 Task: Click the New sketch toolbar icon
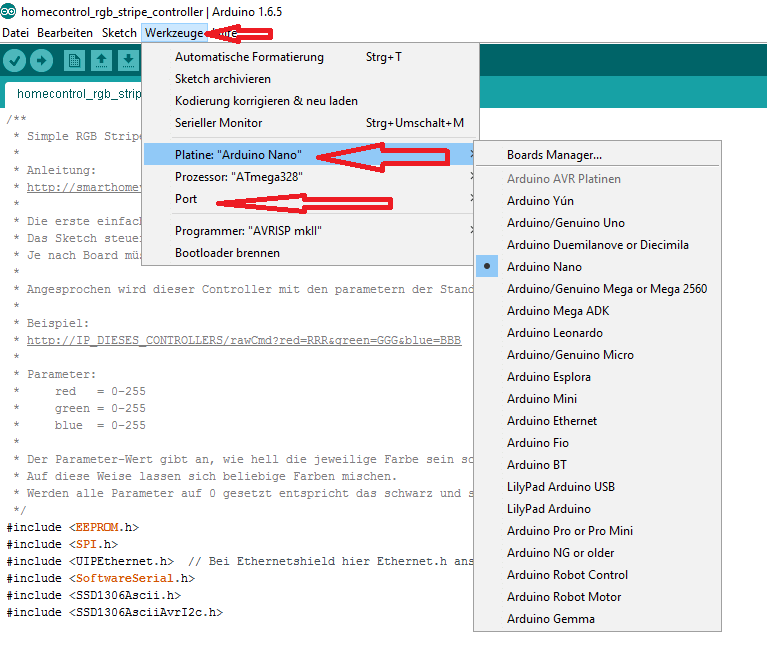(x=74, y=61)
